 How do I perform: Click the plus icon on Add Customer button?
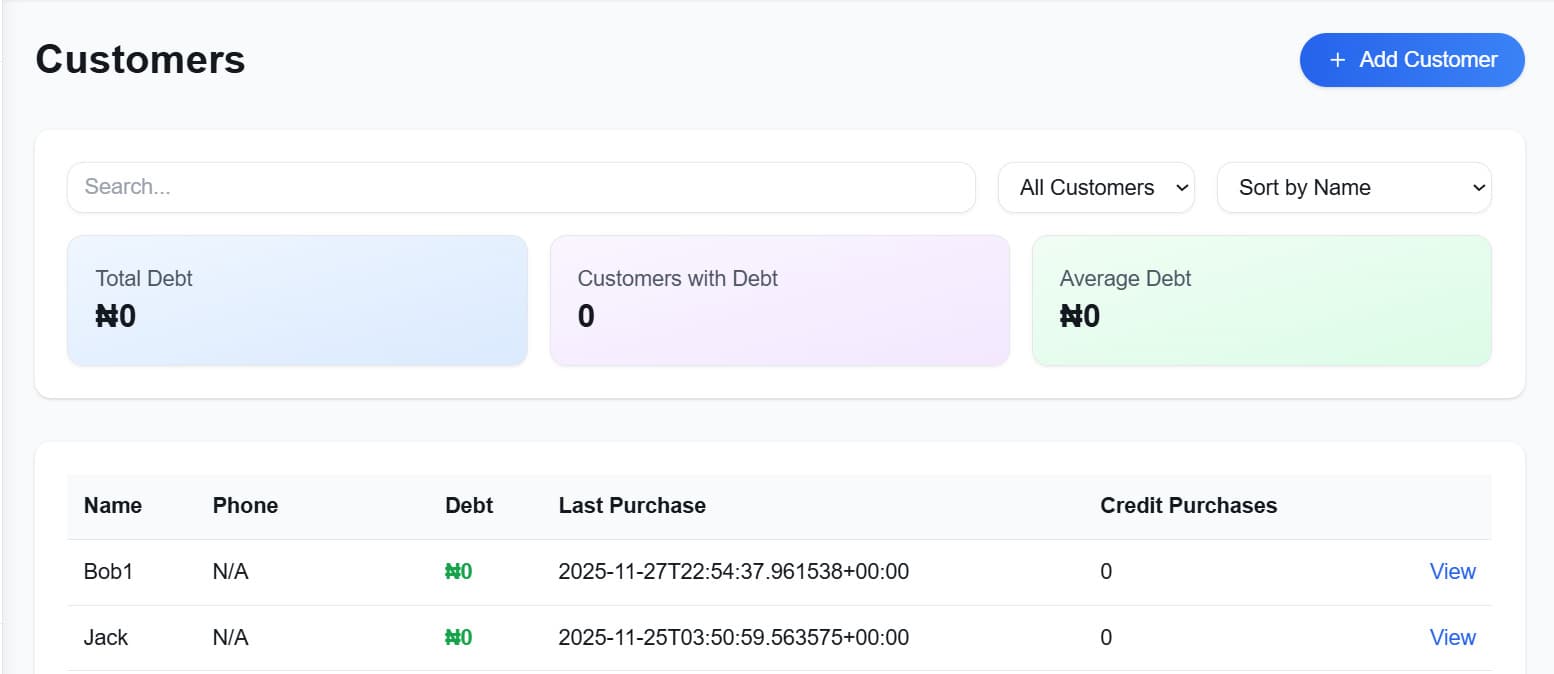pos(1337,60)
